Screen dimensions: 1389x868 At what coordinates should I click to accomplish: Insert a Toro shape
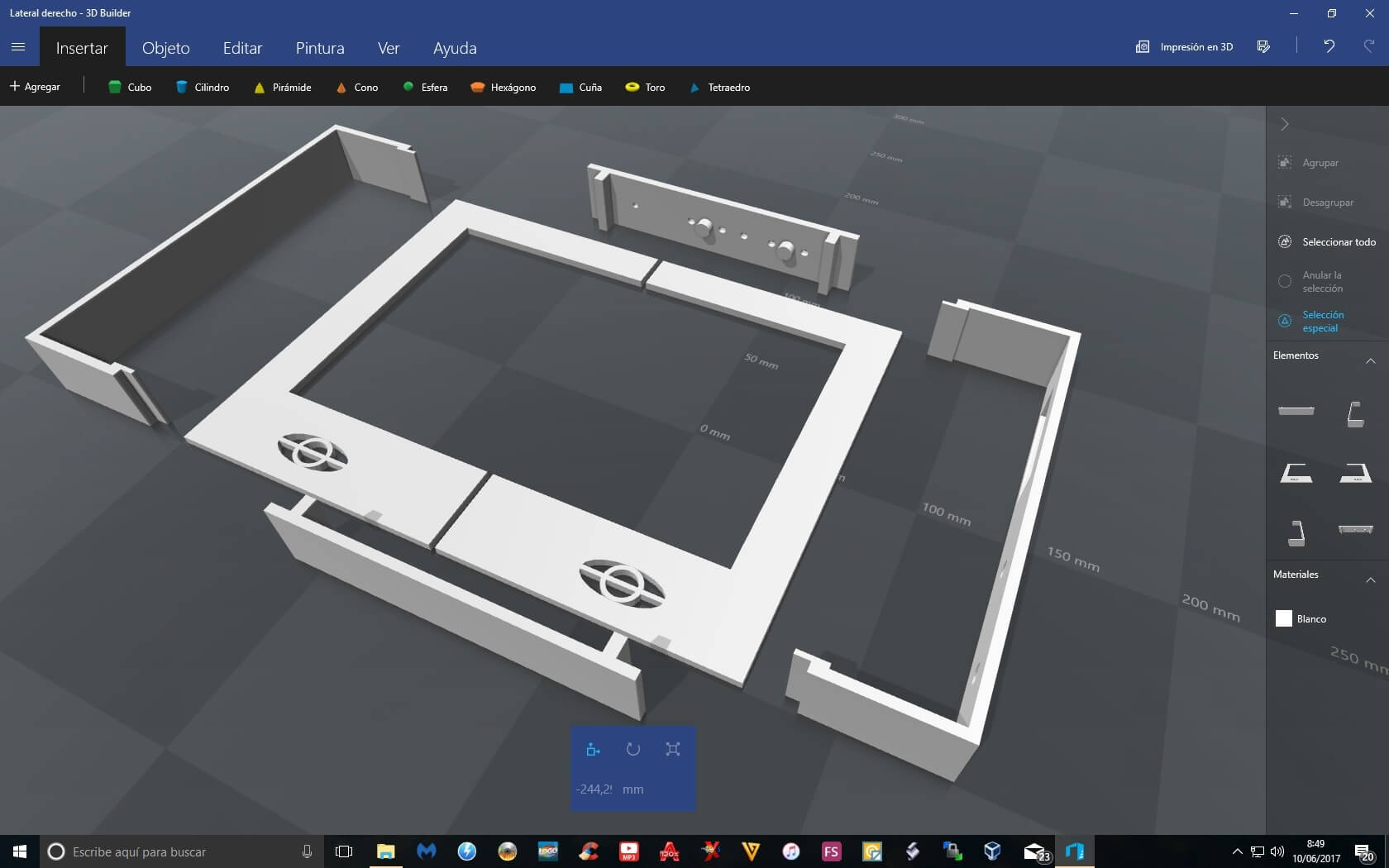point(645,87)
